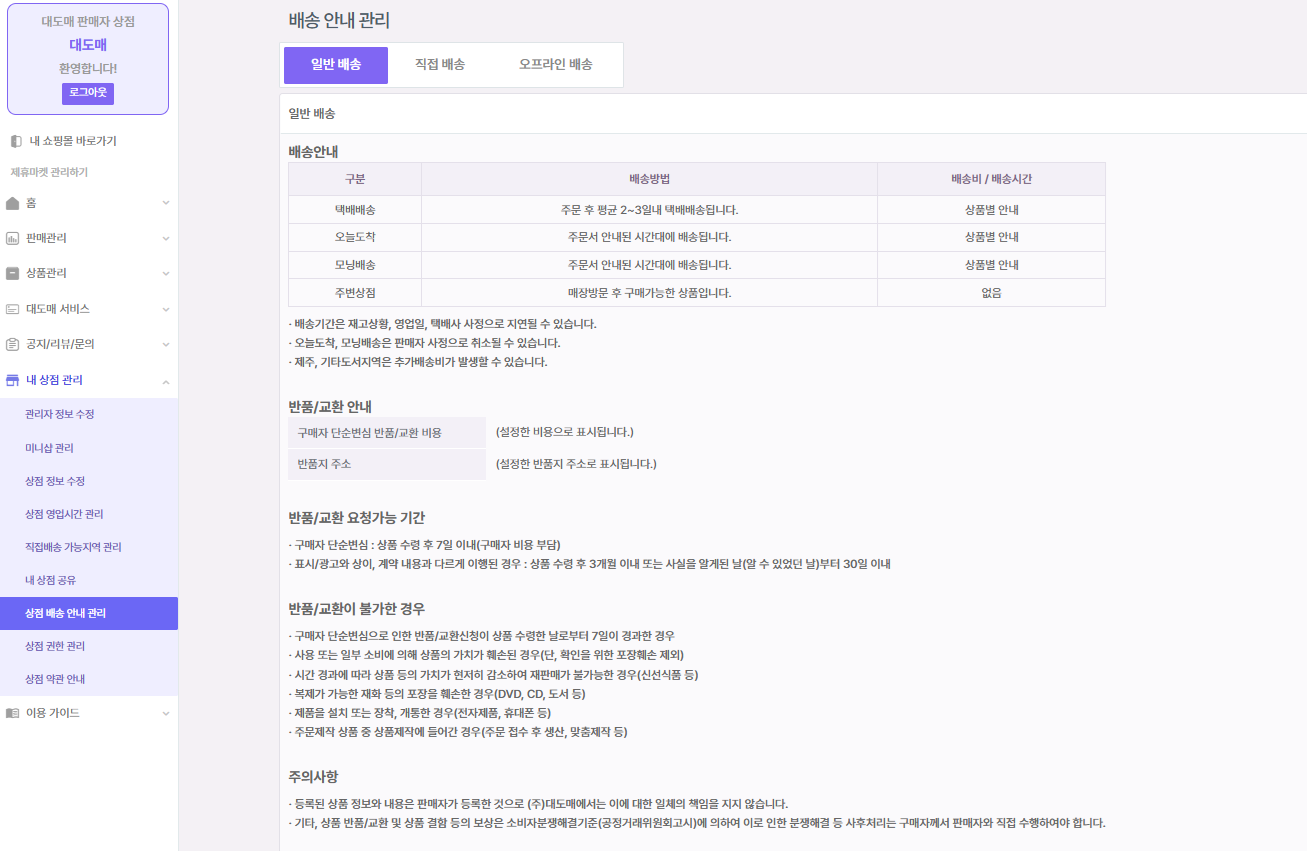
Task: Switch to the 직접 배송 tab
Action: pos(440,65)
